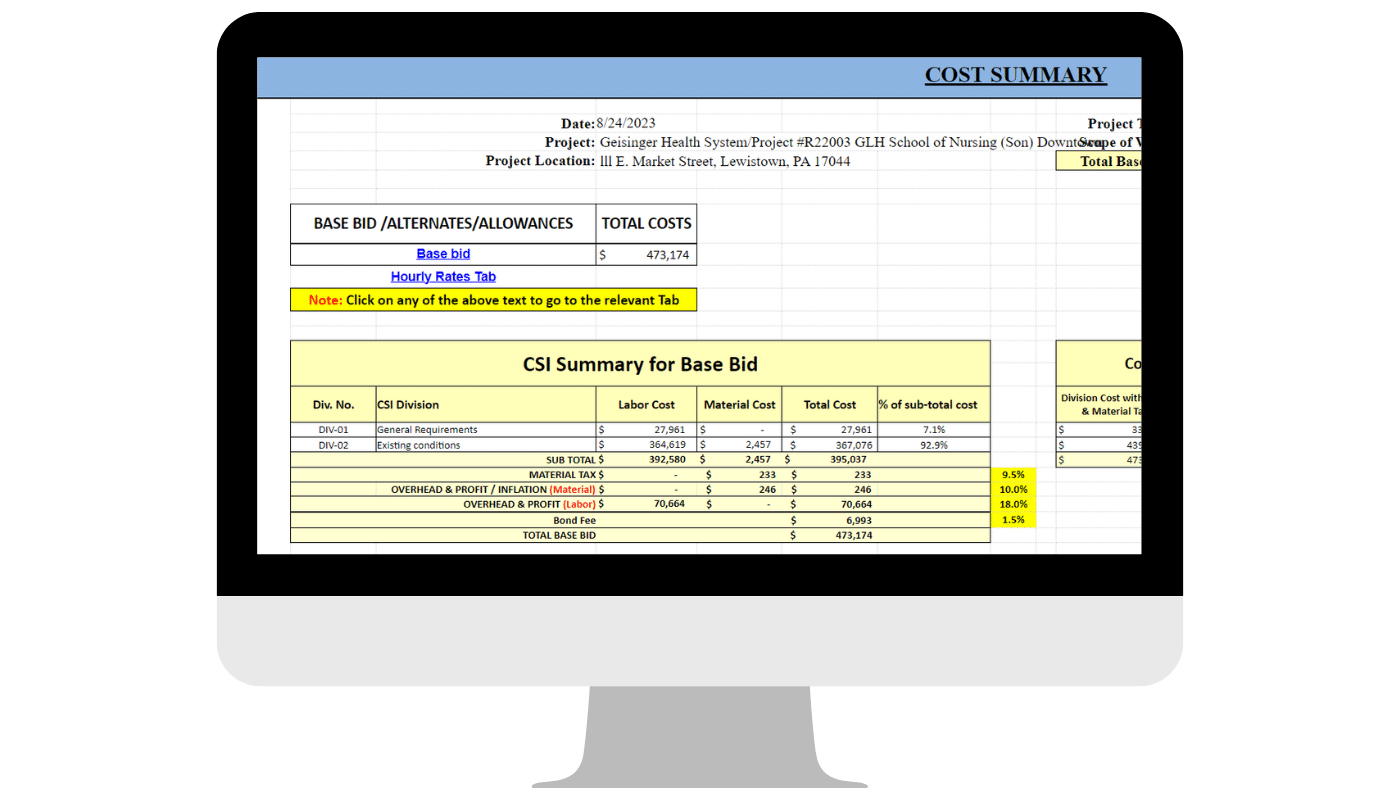This screenshot has width=1400, height=800.
Task: Click the 1.5% bond fee rate cell
Action: pyautogui.click(x=1013, y=520)
